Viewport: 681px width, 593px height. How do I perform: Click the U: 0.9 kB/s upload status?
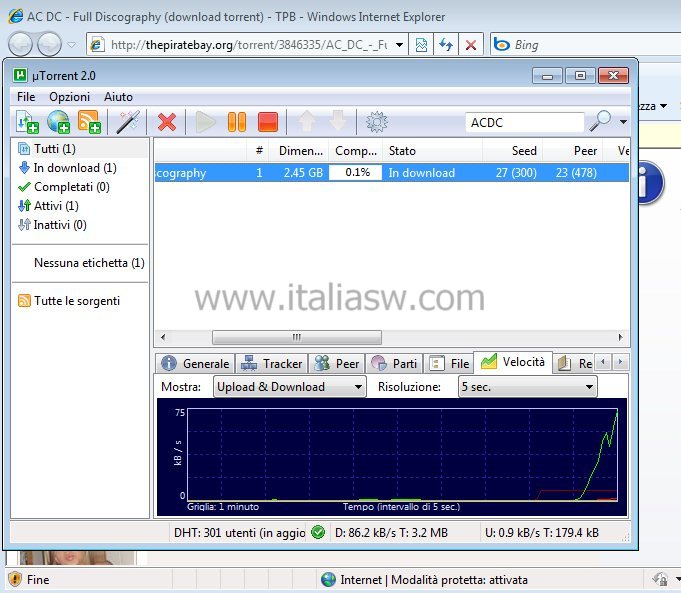542,533
